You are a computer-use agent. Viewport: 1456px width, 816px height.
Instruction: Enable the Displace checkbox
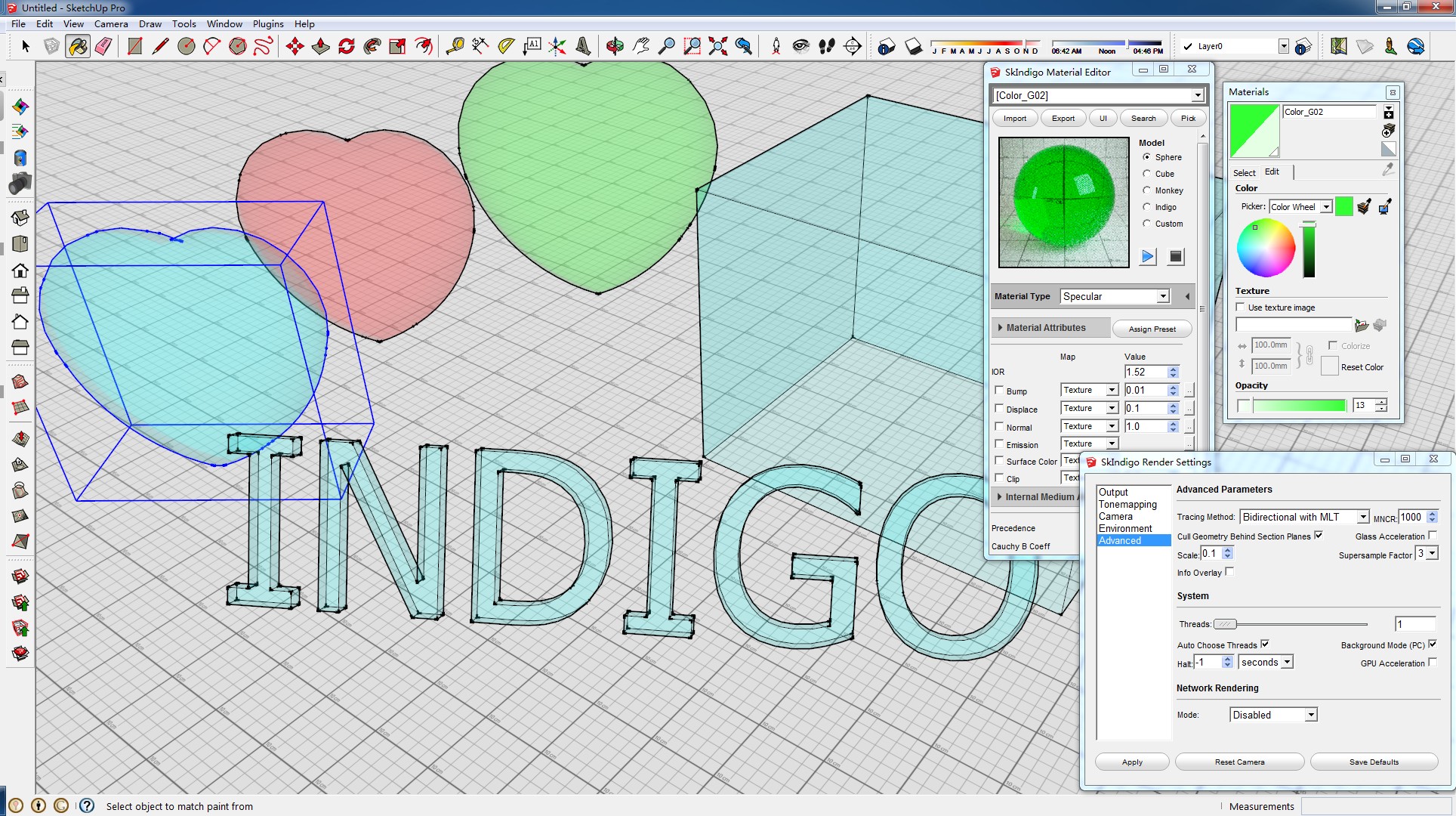point(999,409)
